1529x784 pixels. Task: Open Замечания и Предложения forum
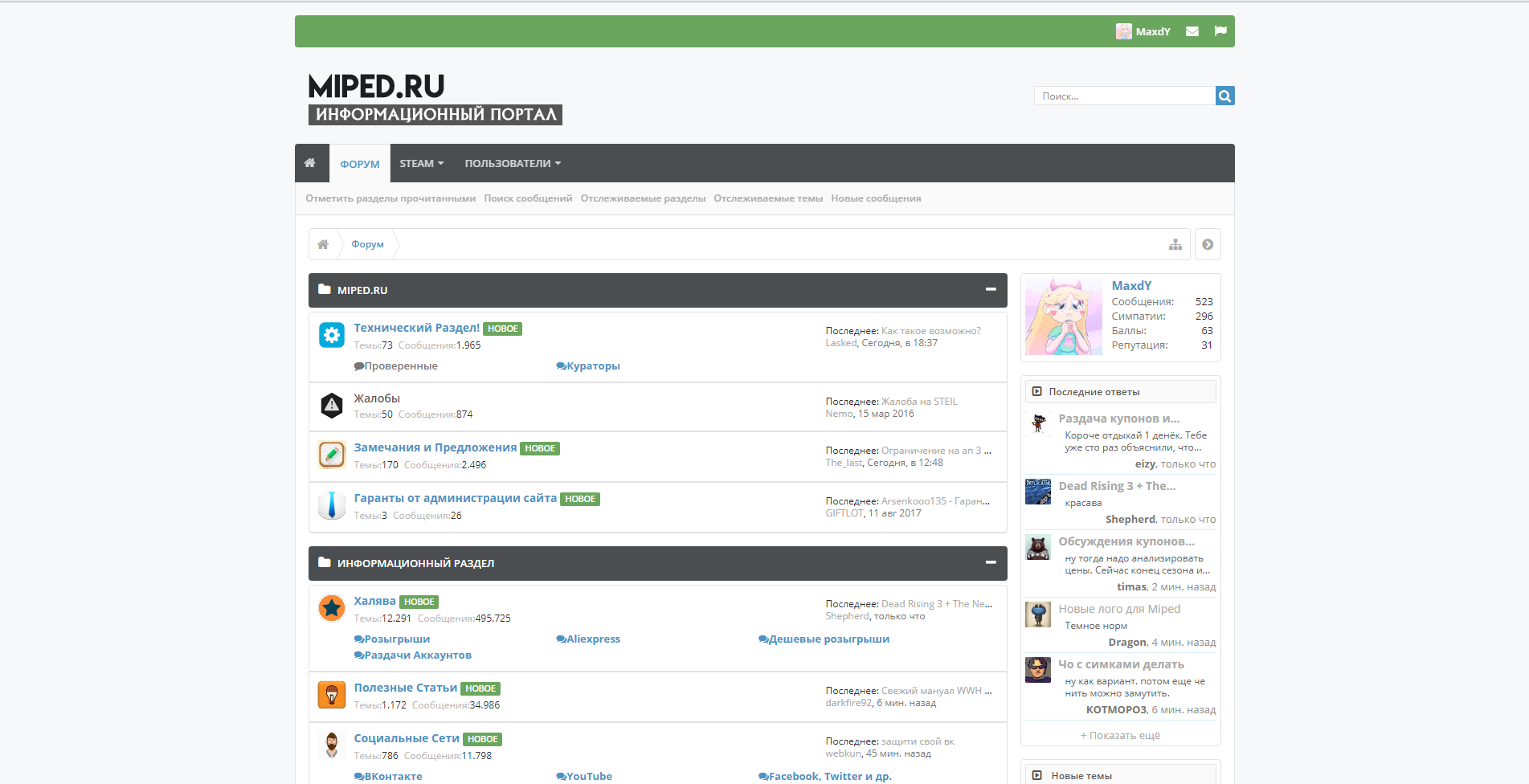coord(435,447)
